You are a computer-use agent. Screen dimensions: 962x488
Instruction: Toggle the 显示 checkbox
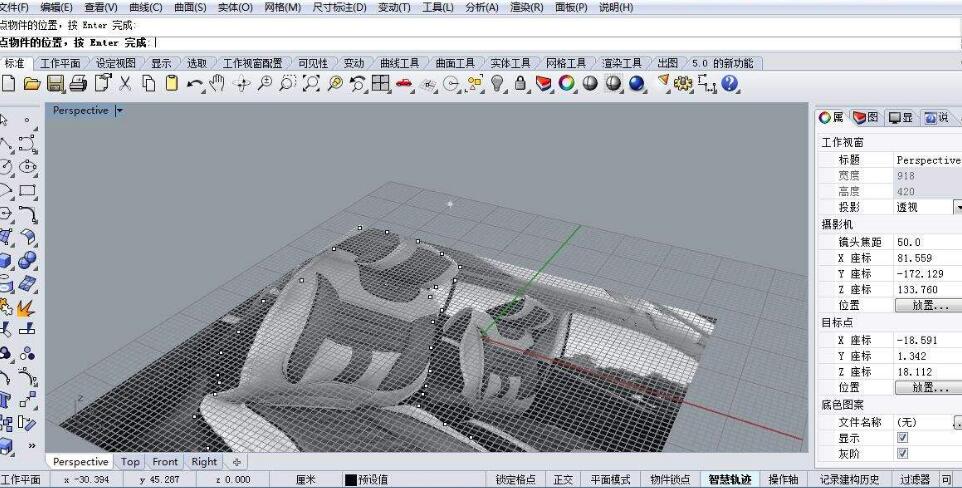[x=902, y=438]
